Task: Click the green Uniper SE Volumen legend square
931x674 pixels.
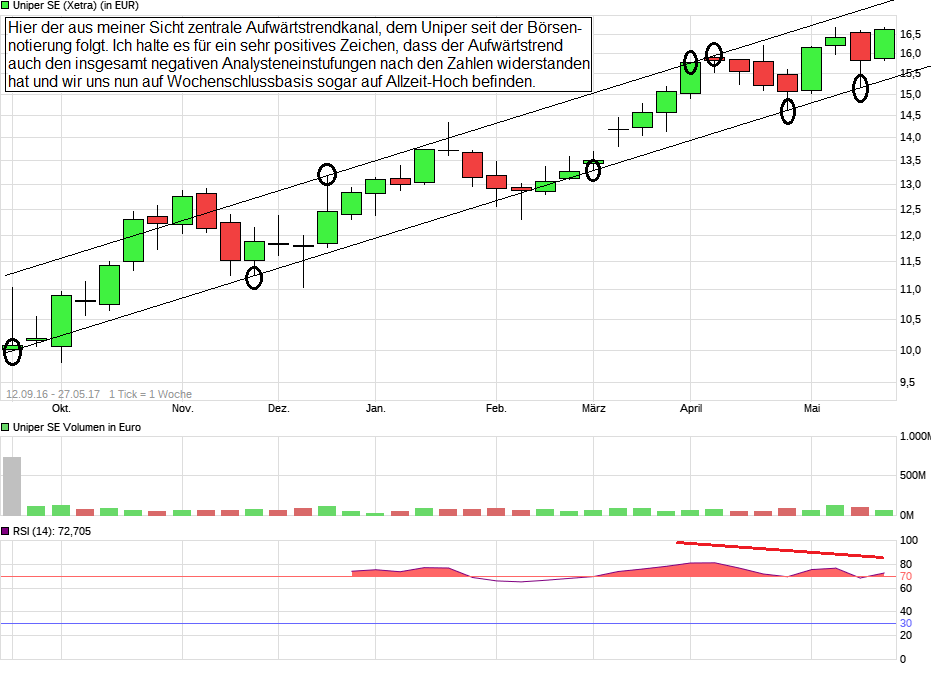Action: click(x=5, y=427)
